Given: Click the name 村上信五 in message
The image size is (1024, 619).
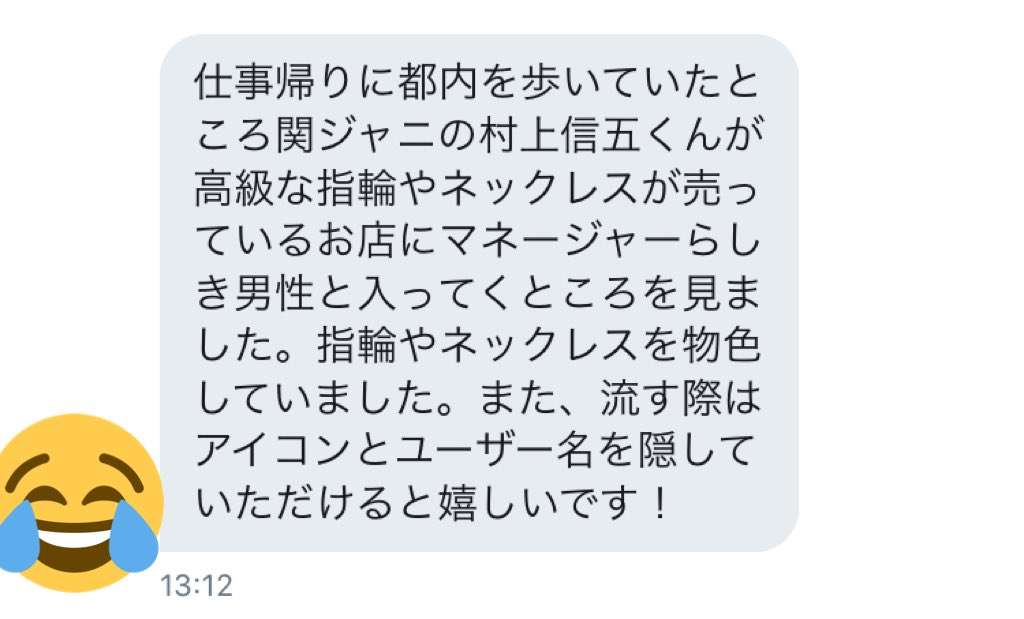Looking at the screenshot, I should pyautogui.click(x=560, y=136).
